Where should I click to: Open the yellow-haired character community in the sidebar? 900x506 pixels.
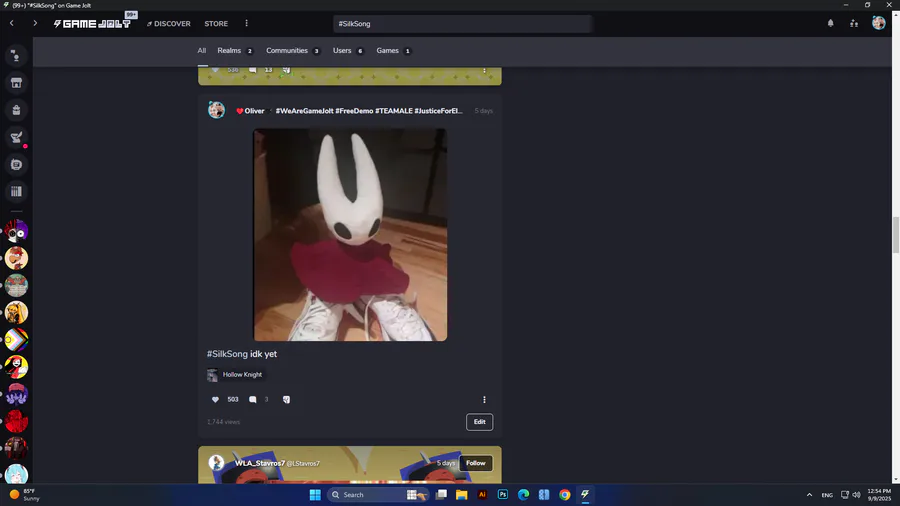click(x=16, y=312)
